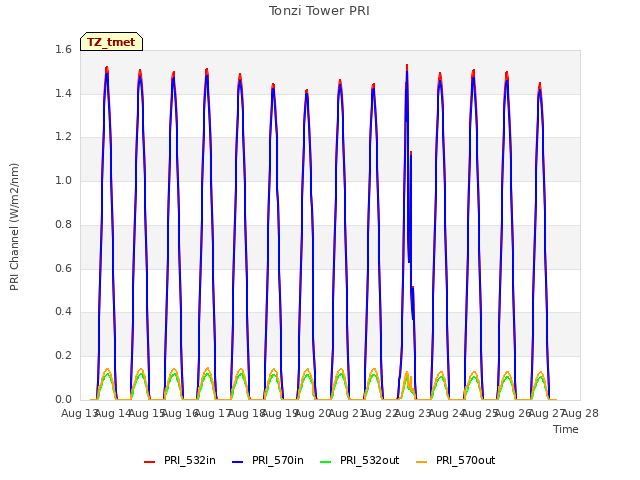Click the green PRI_532out legend swatch
The image size is (640, 480).
326,462
